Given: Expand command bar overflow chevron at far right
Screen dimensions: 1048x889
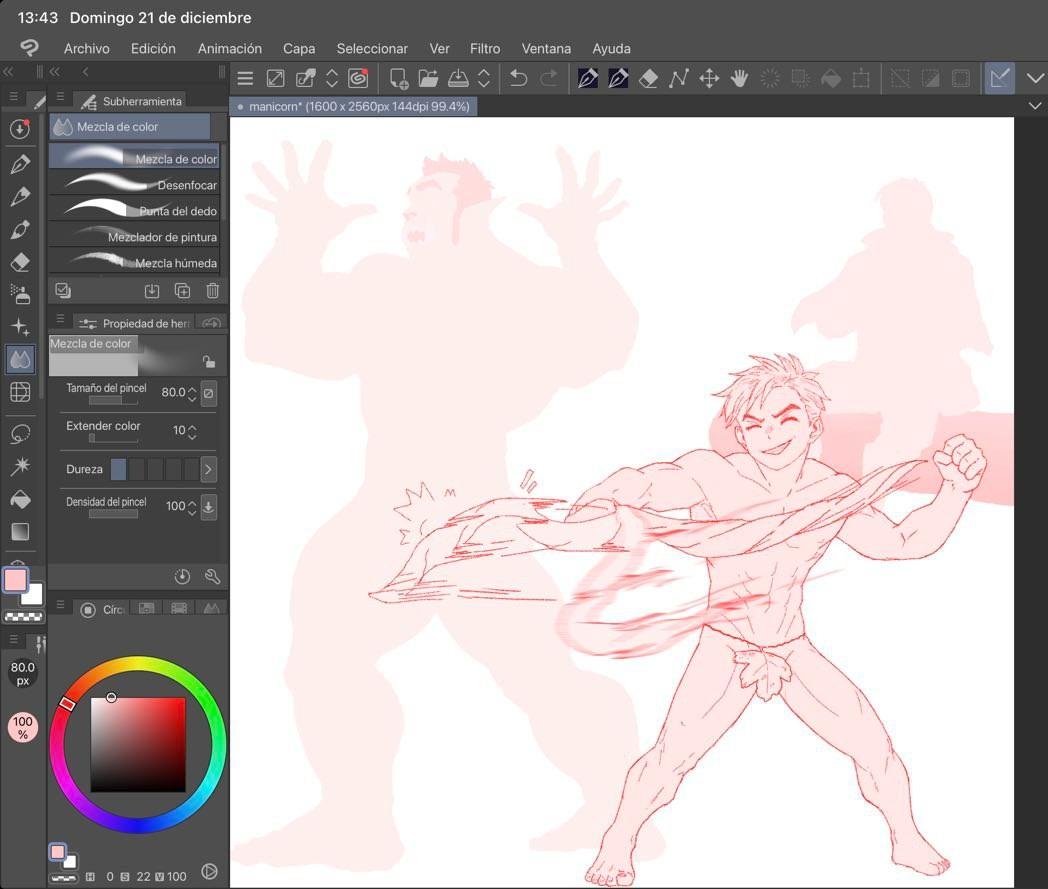Looking at the screenshot, I should (1034, 78).
